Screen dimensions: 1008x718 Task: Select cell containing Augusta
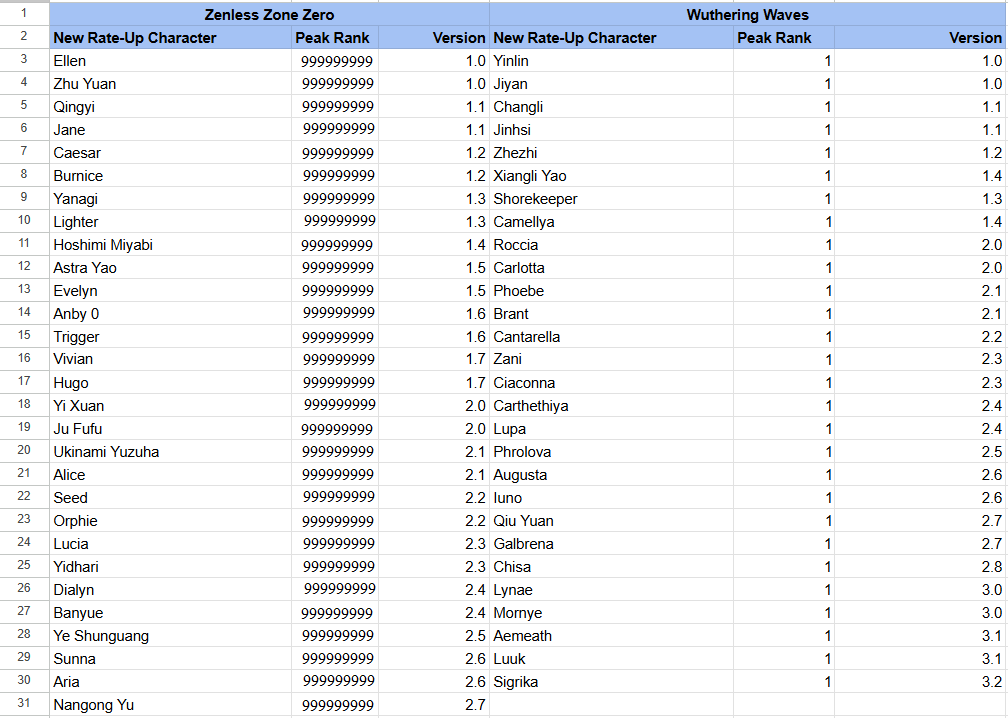[611, 474]
